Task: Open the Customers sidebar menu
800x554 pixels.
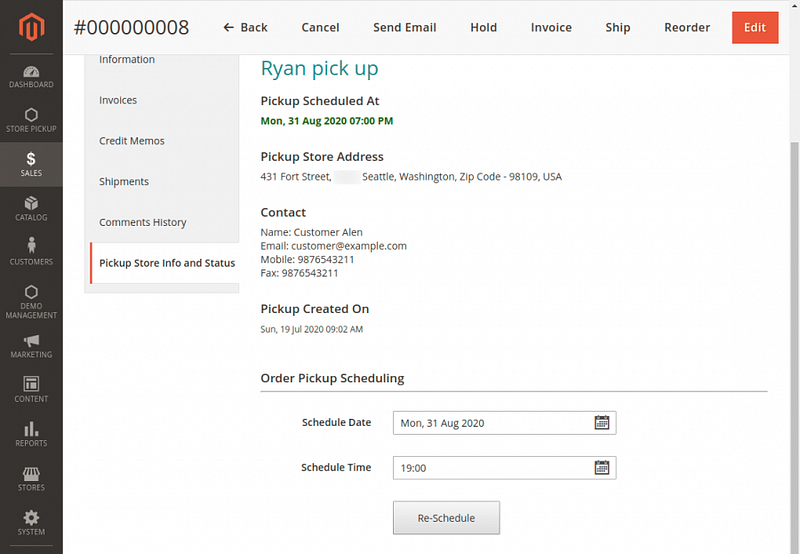Action: (x=31, y=253)
